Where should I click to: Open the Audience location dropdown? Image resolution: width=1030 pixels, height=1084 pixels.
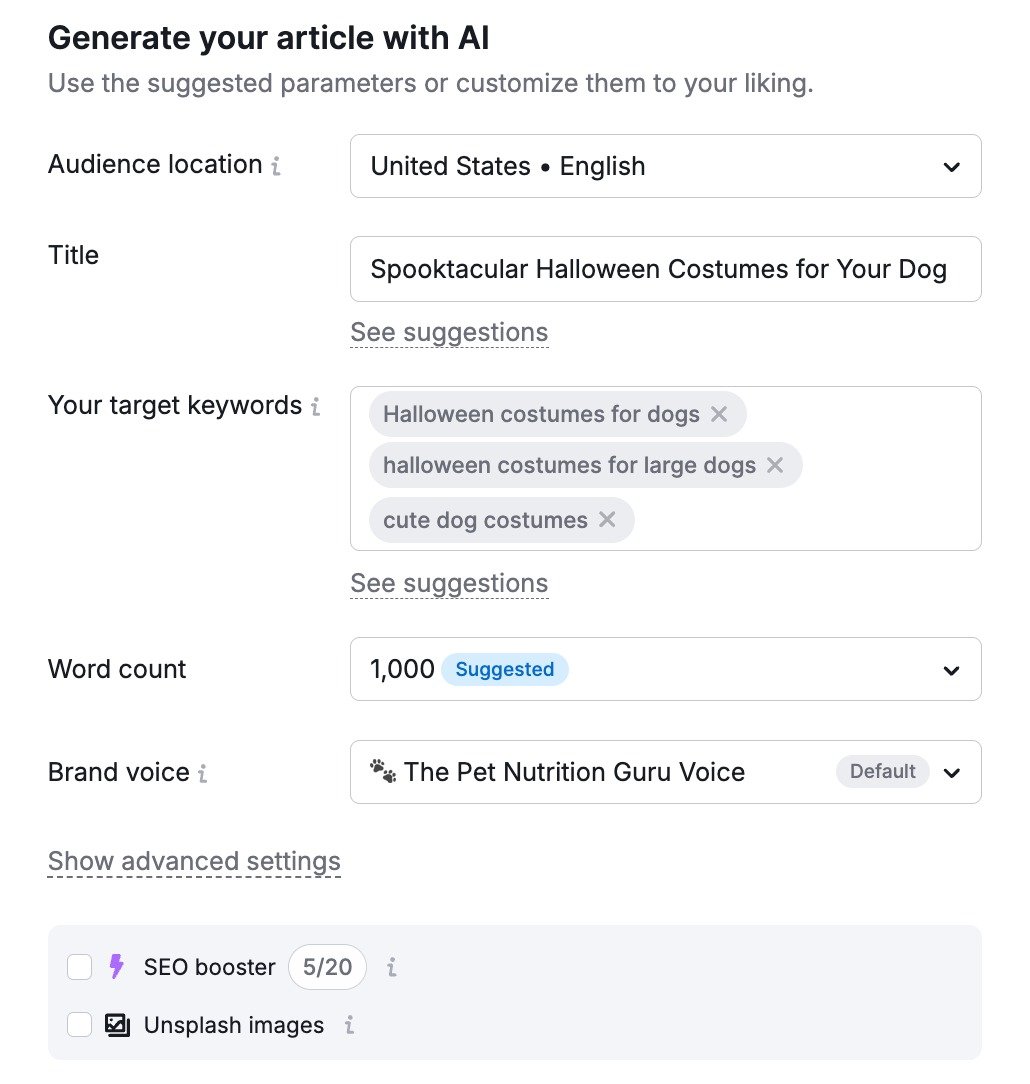[x=951, y=166]
